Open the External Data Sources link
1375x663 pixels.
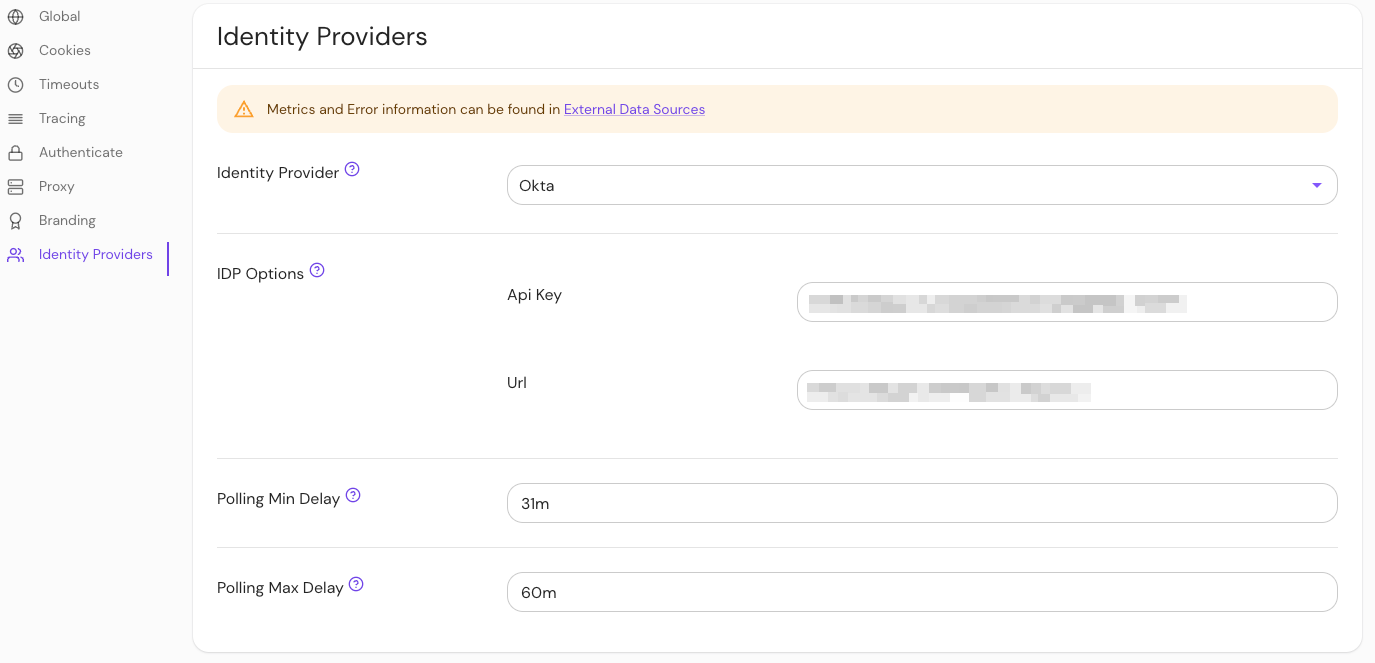[634, 109]
